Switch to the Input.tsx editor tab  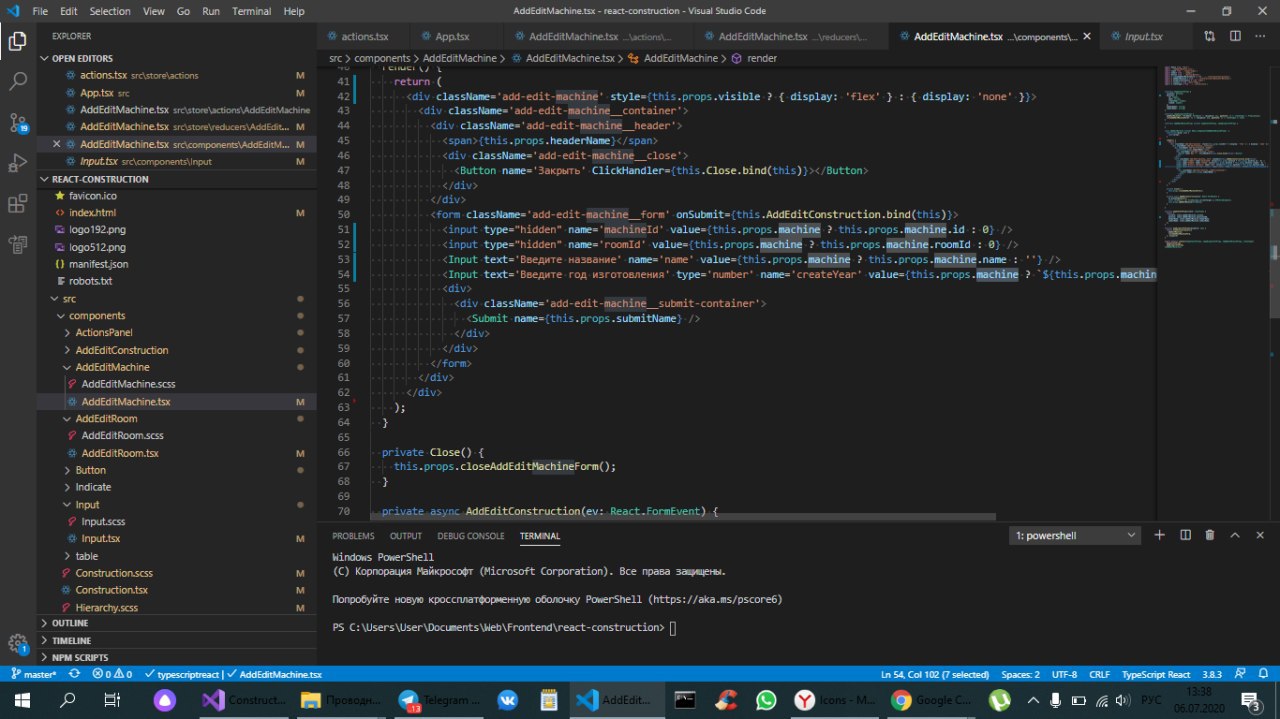pos(1143,36)
